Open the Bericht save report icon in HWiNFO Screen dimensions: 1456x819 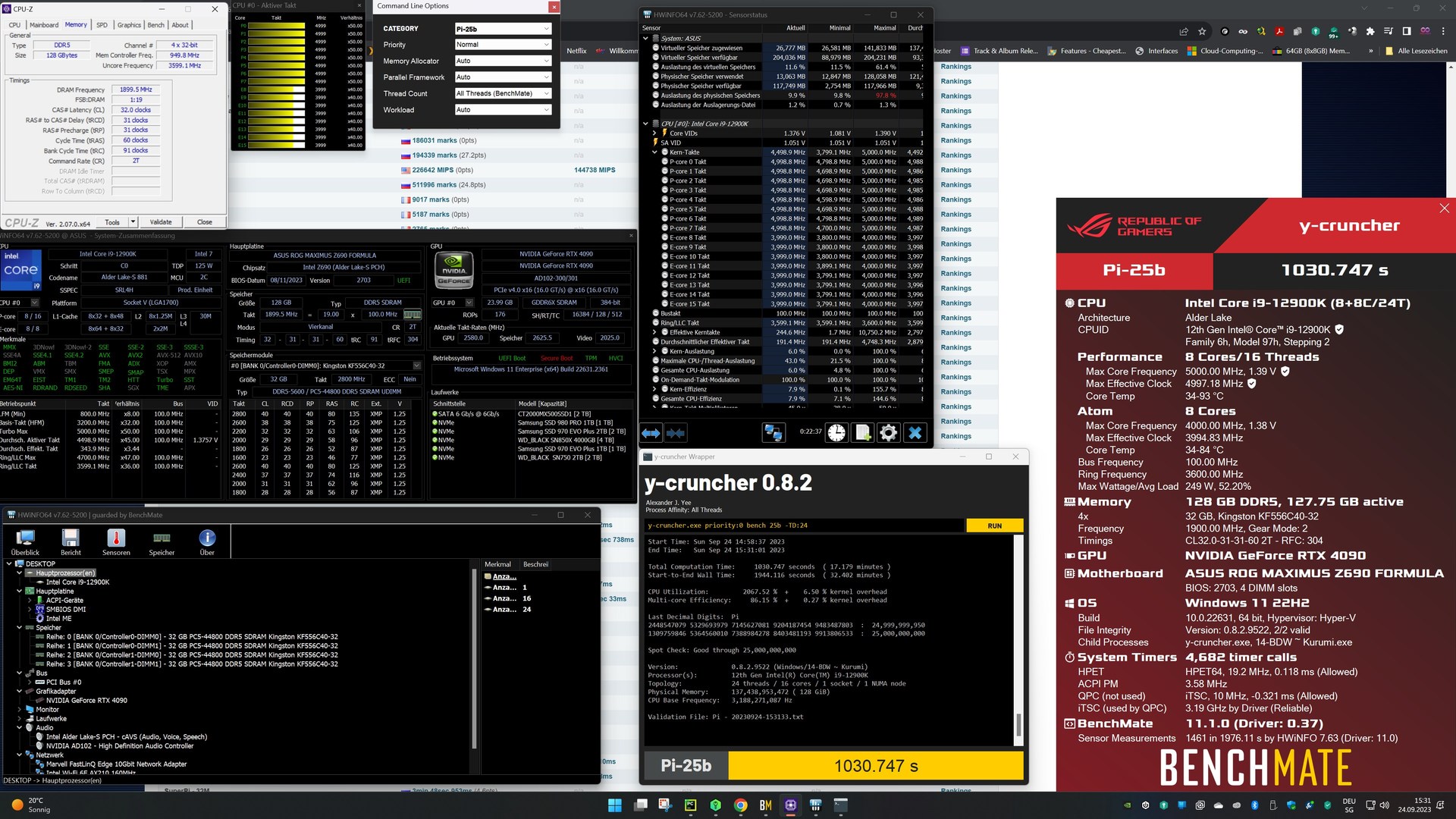pos(71,542)
